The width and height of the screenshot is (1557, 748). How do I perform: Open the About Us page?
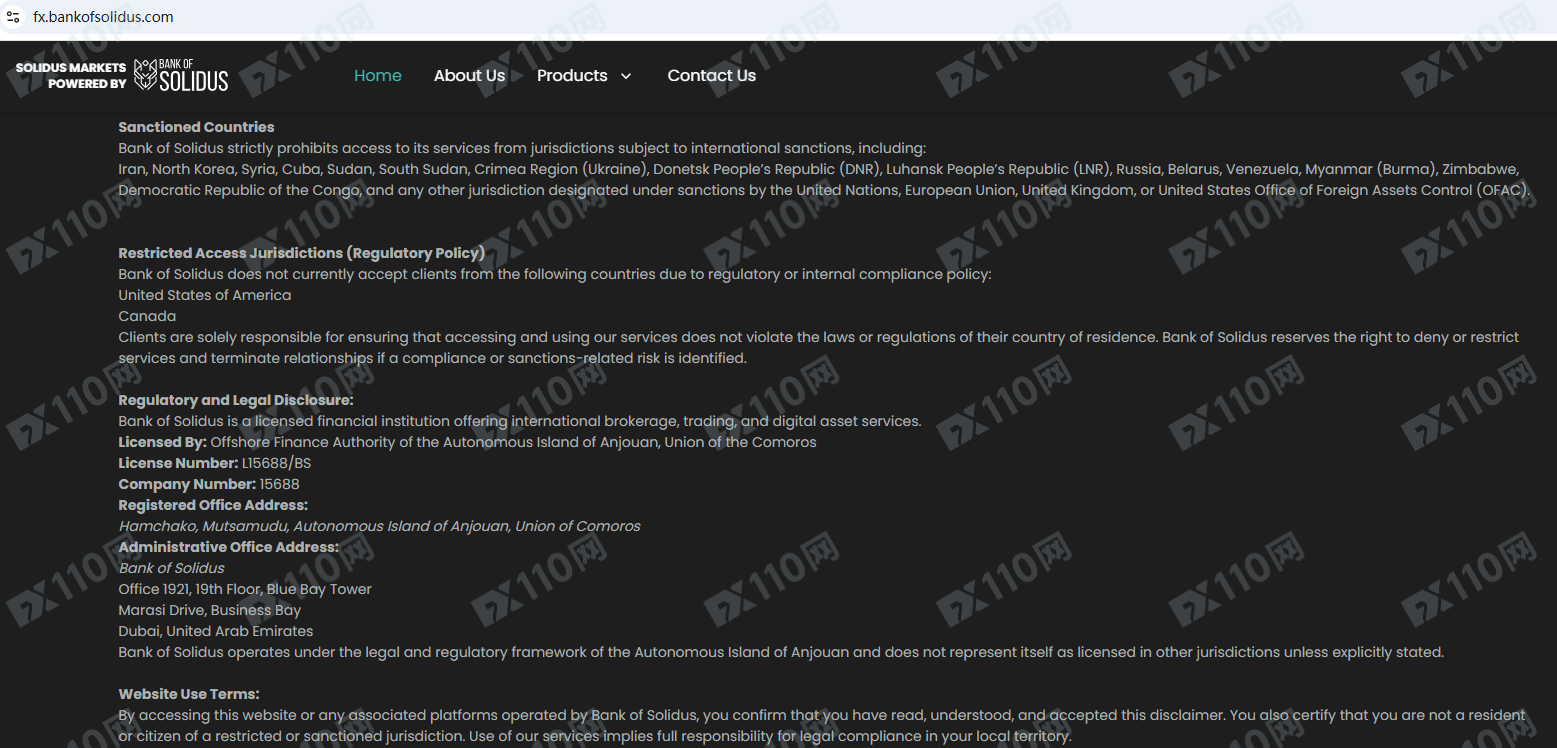click(469, 76)
